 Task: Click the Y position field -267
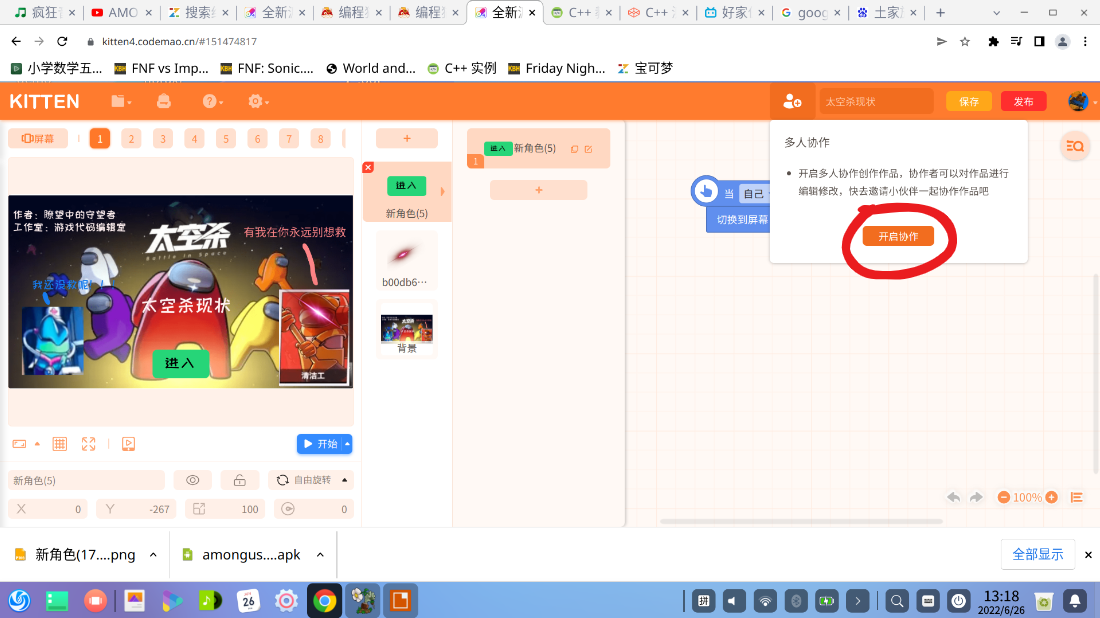click(136, 509)
